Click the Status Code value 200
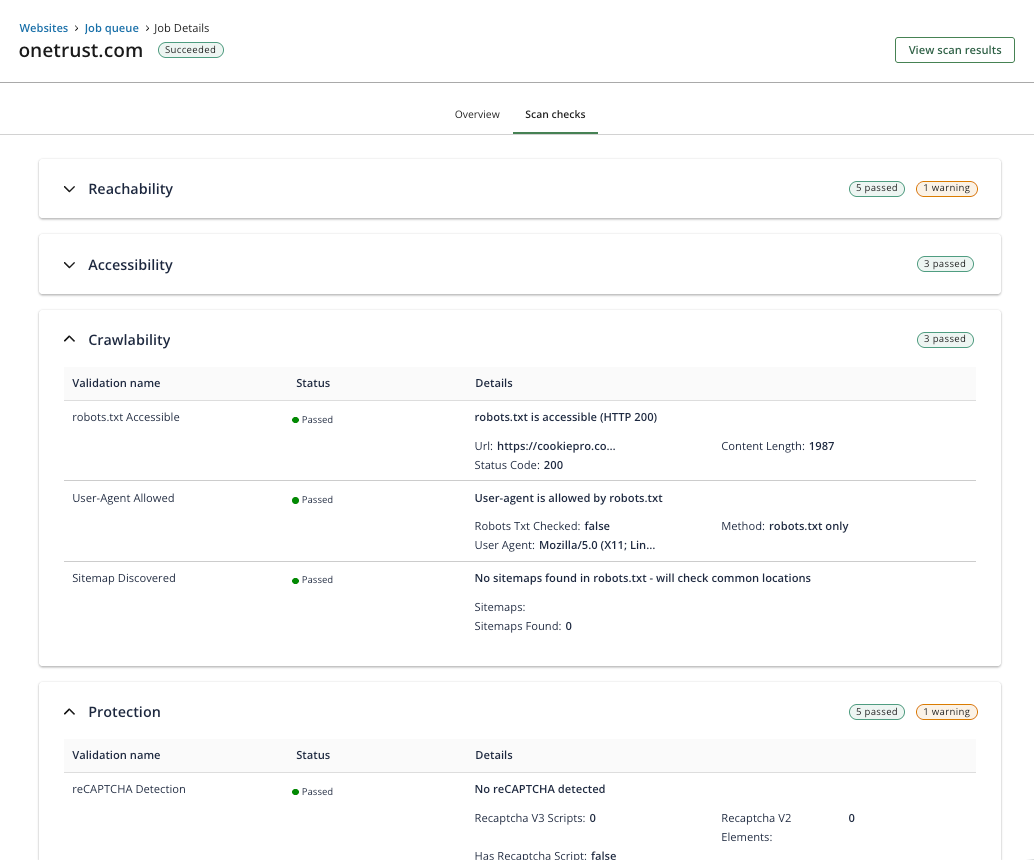 553,466
